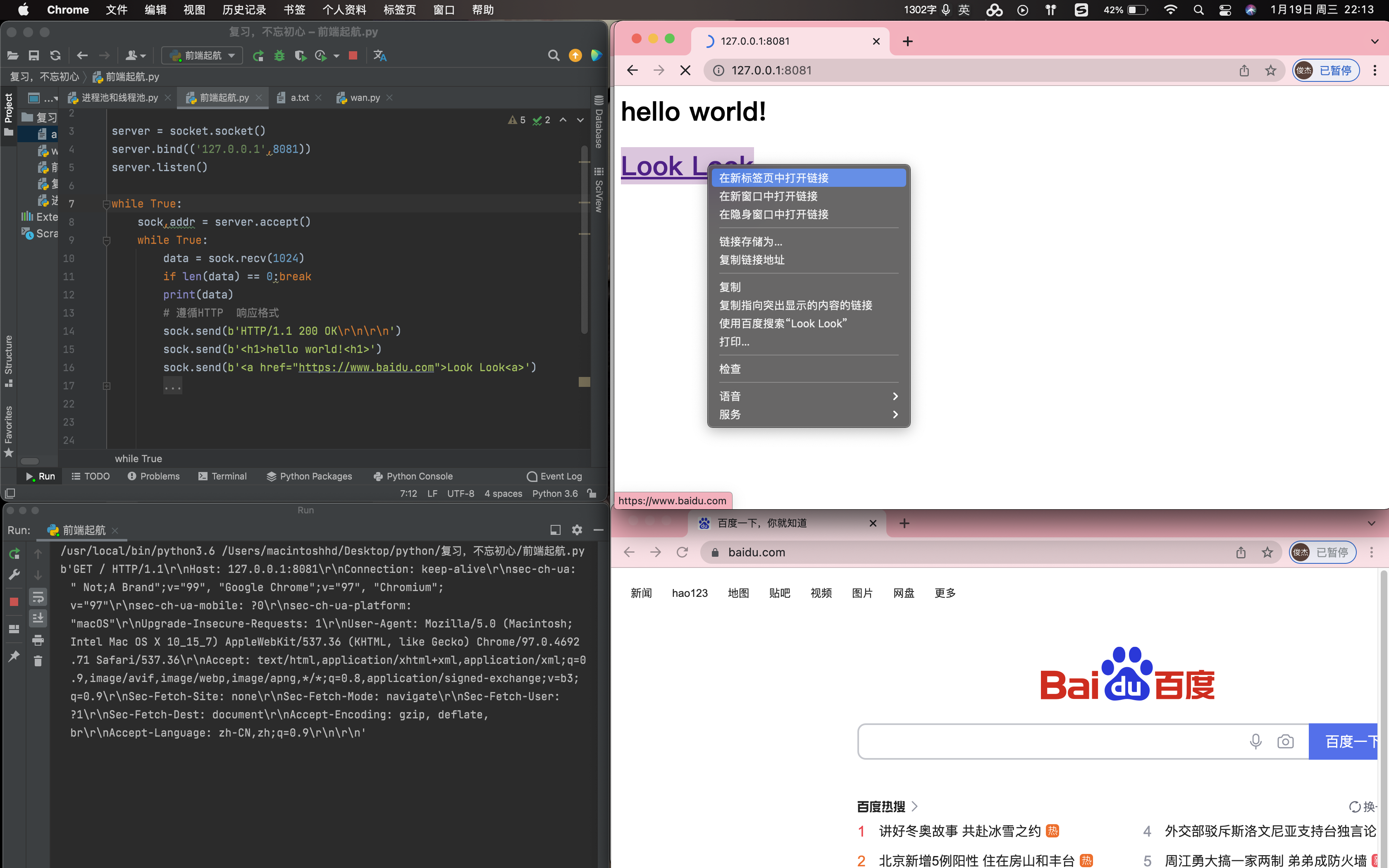This screenshot has width=1389, height=868.
Task: Click the trash Clear All icon in Run panel
Action: tap(38, 661)
